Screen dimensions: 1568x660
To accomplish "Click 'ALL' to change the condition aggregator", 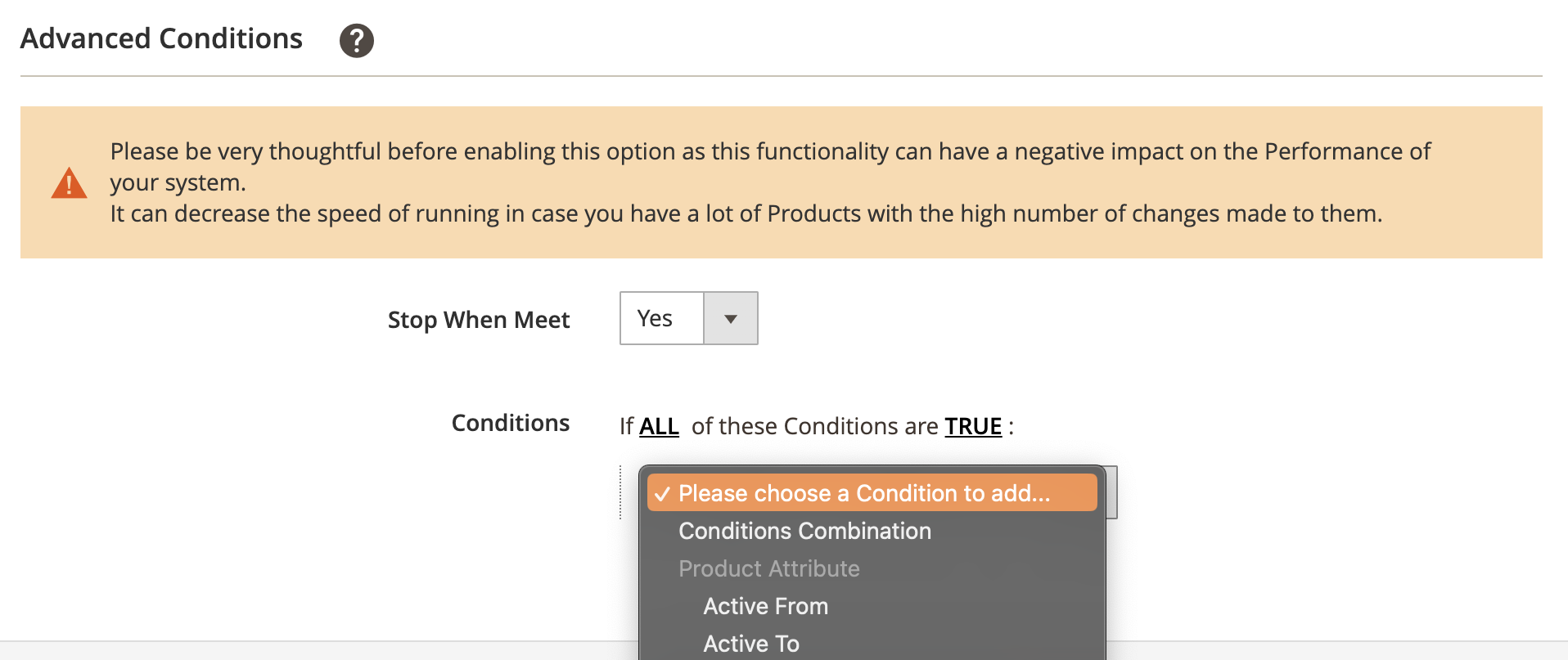I will coord(659,426).
